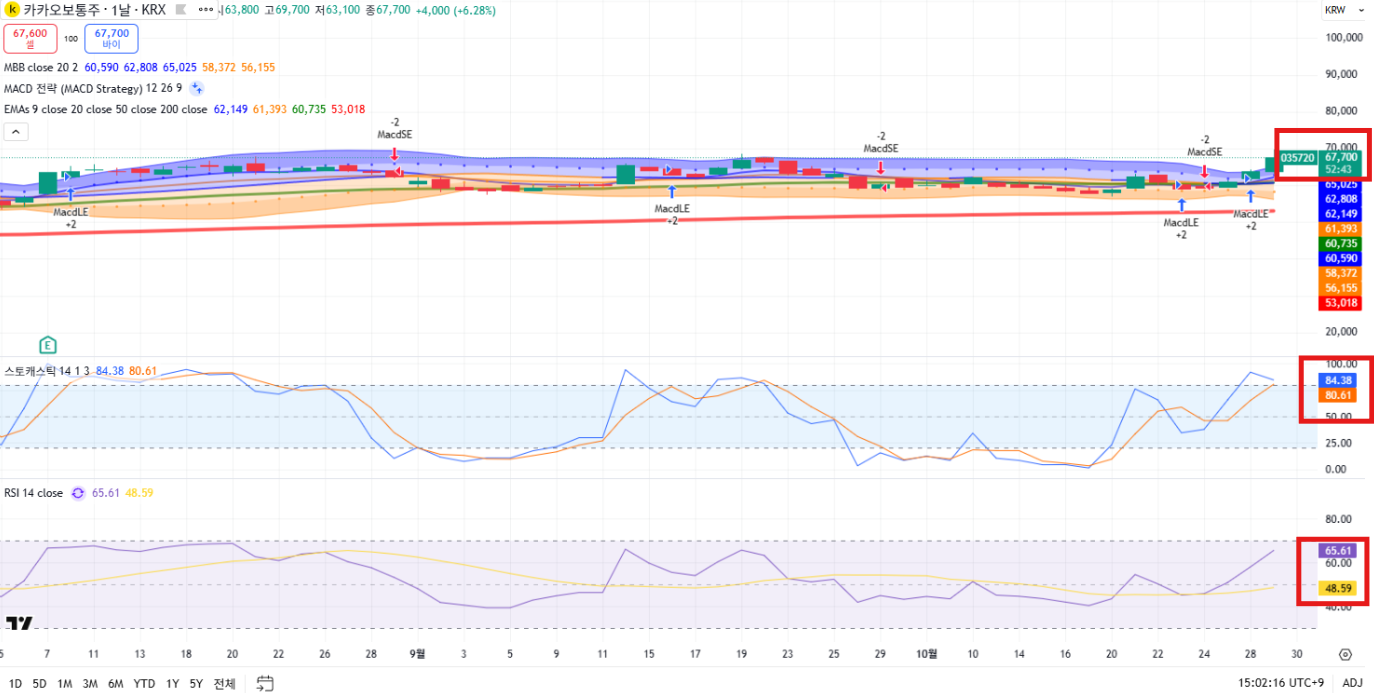1374x693 pixels.
Task: Click the red 67,600 셀 sell button
Action: [30, 39]
